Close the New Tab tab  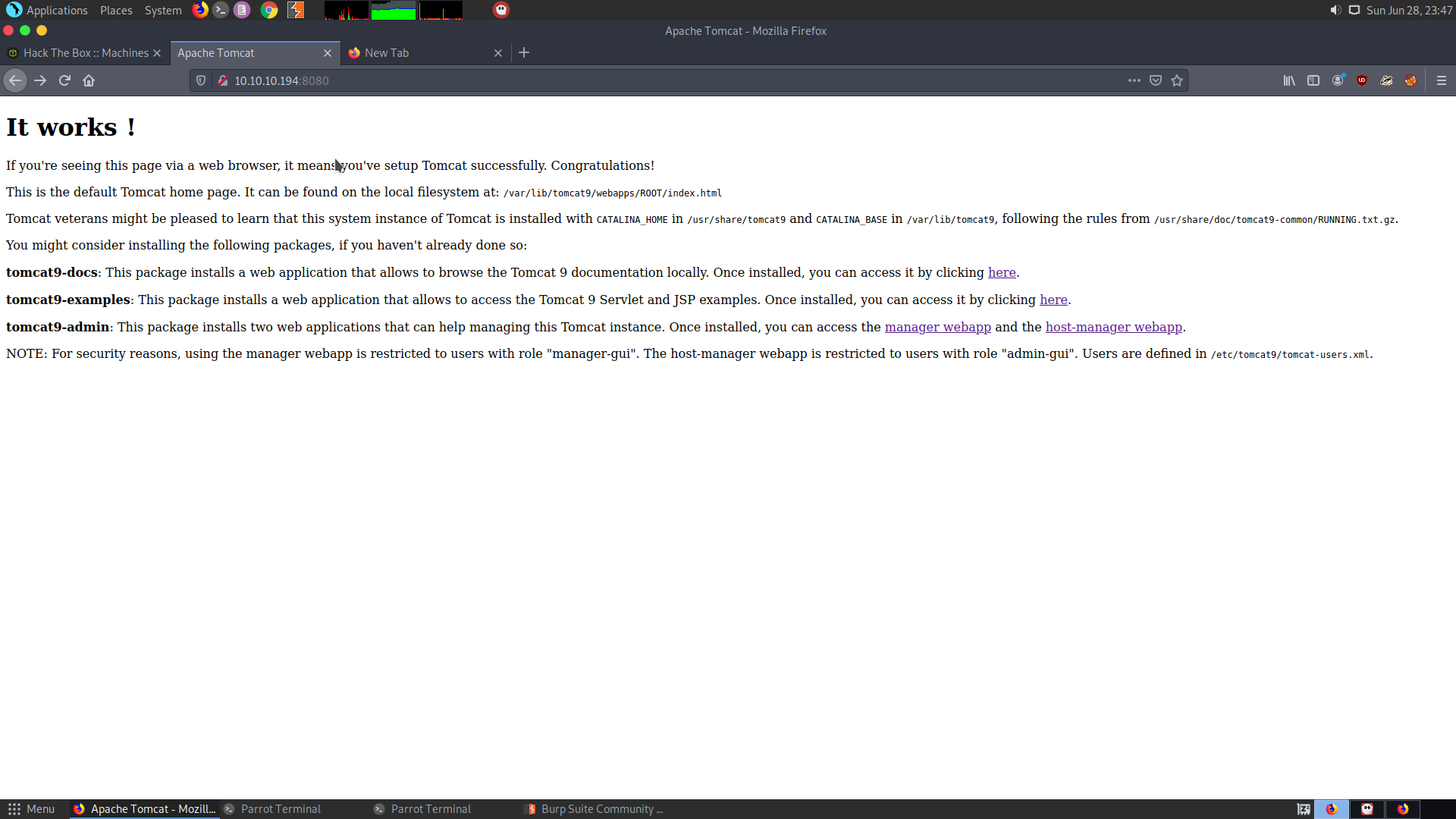tap(498, 53)
